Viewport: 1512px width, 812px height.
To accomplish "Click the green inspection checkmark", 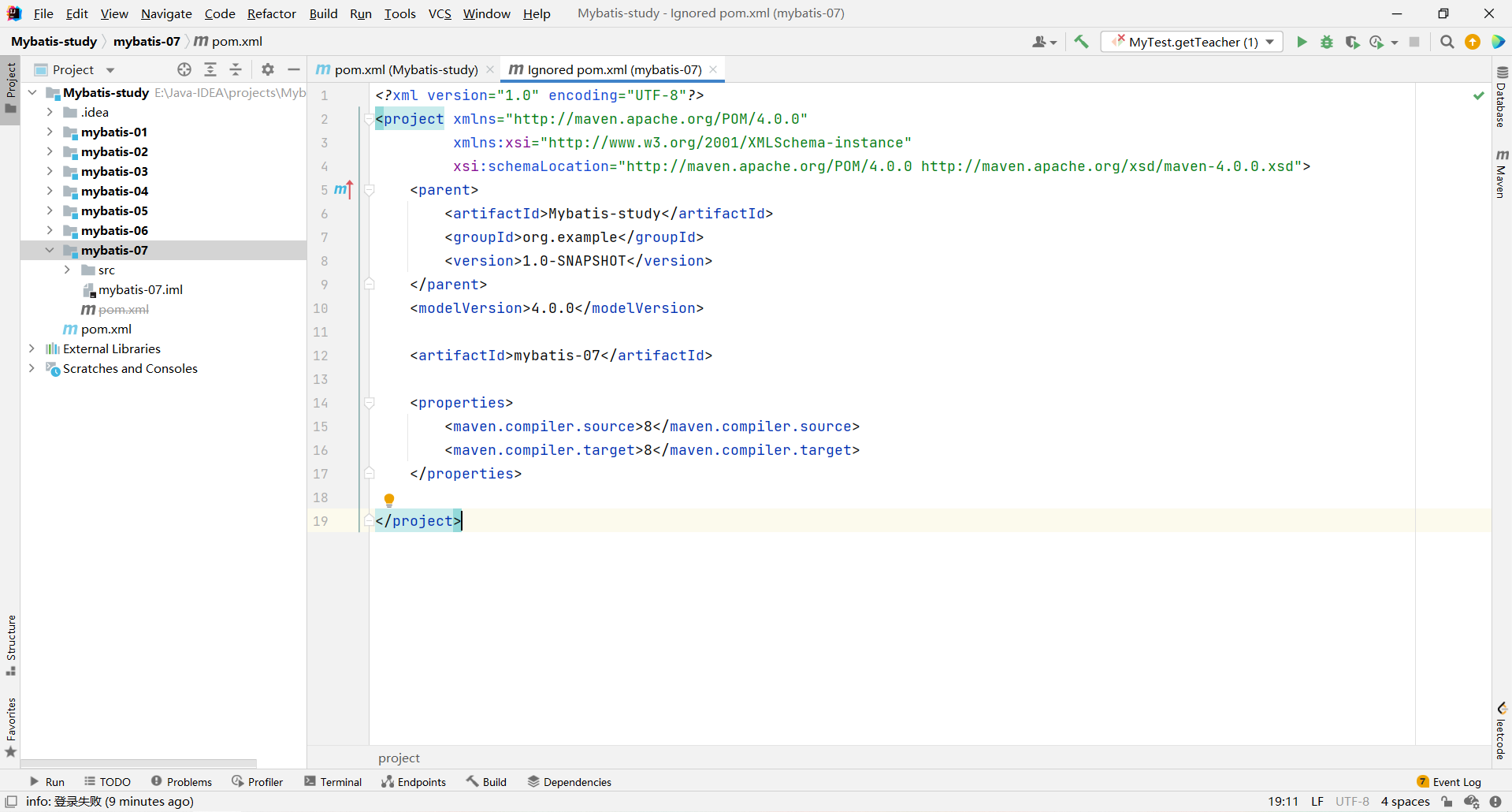I will pos(1479,95).
